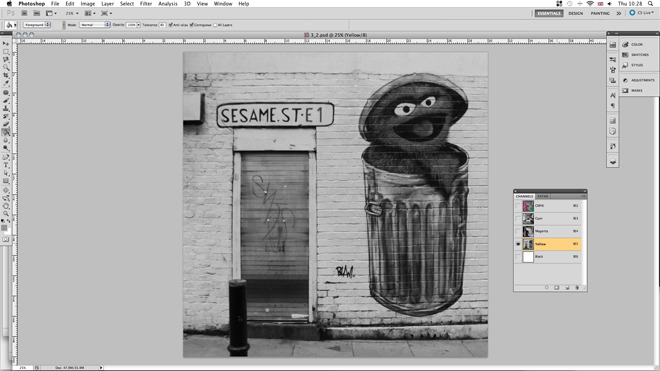The height and width of the screenshot is (371, 660).
Task: Open CS Live button
Action: (641, 13)
